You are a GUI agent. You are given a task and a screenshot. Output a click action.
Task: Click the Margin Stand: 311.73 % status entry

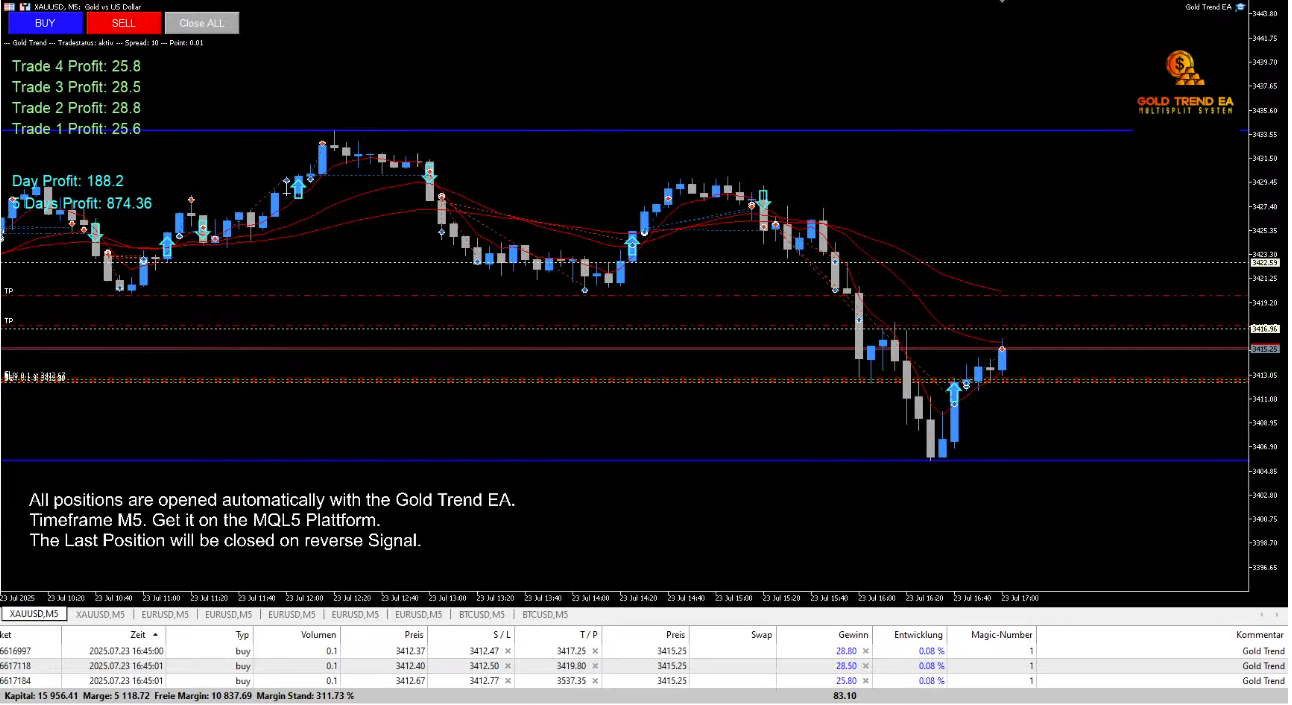coord(305,696)
